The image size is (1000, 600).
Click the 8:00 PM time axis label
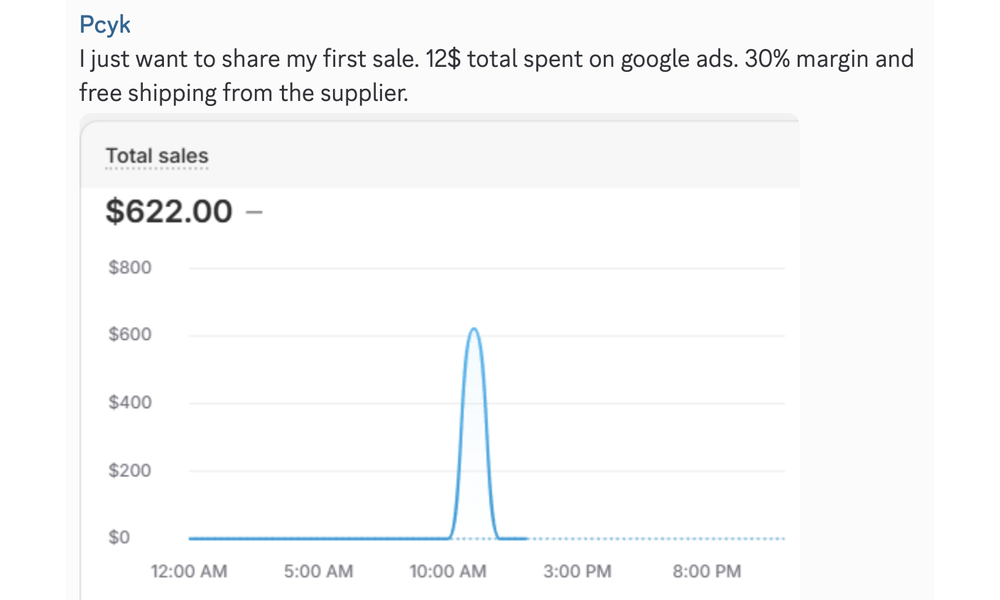point(707,572)
